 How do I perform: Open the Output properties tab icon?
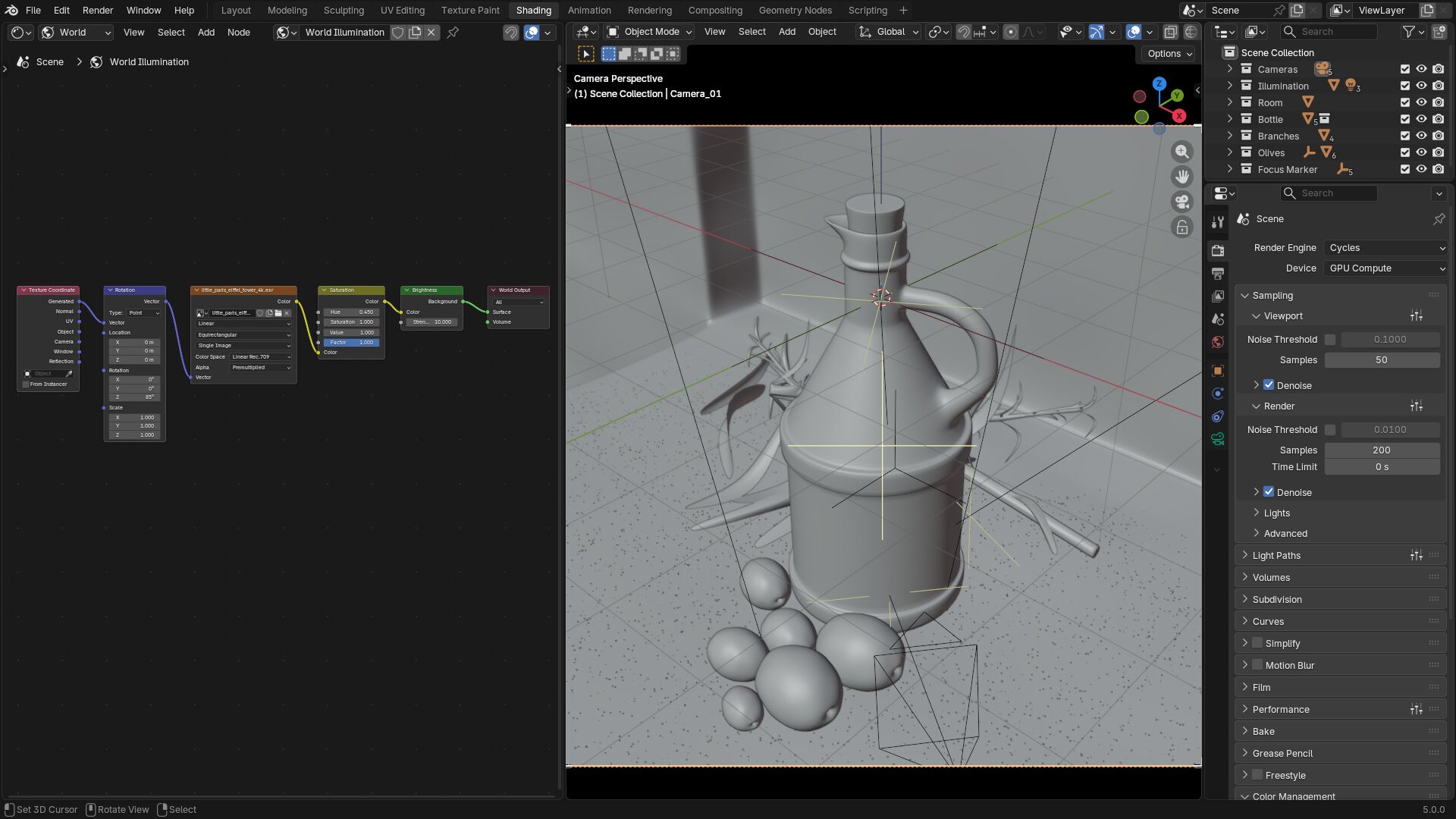pyautogui.click(x=1218, y=273)
